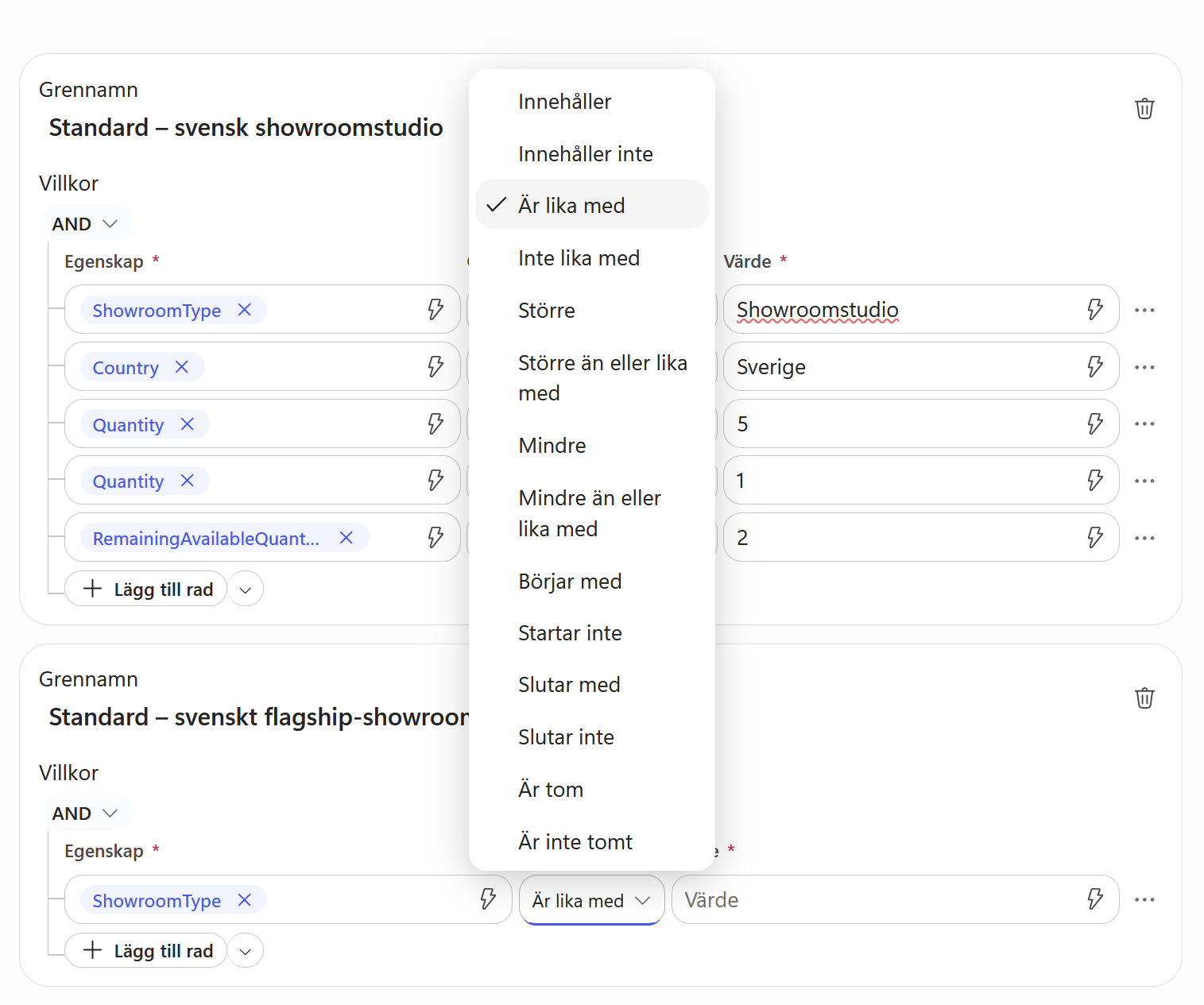Open dynamic content for RemainingAvailableQuant property
This screenshot has width=1204, height=1005.
point(436,537)
